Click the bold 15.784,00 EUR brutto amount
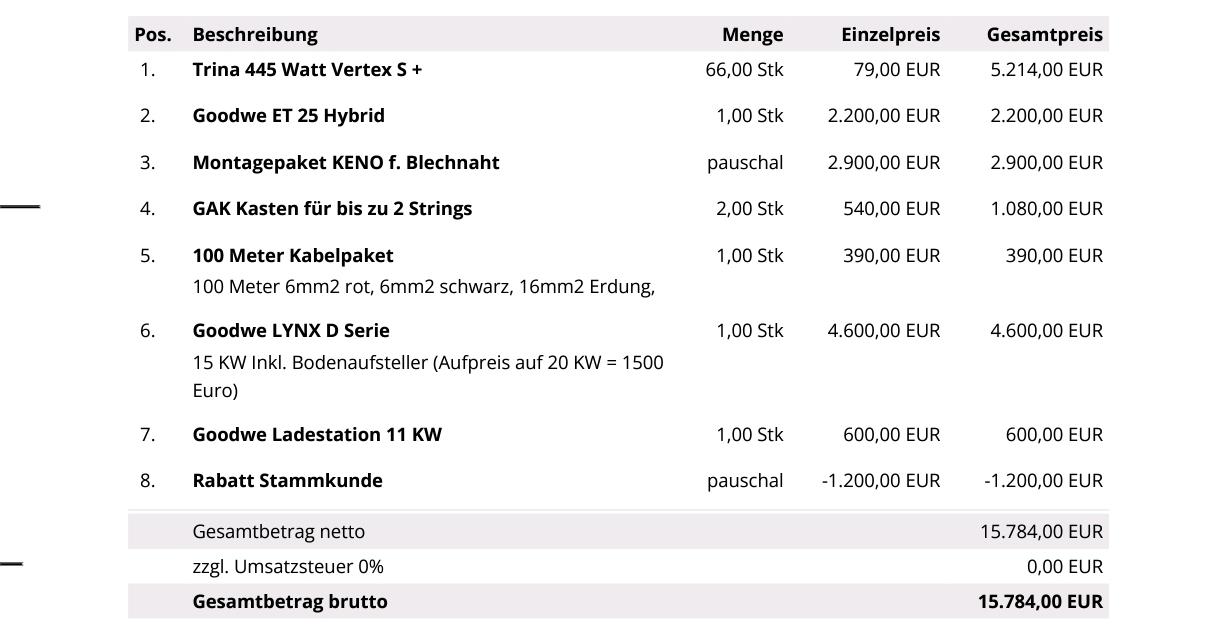The width and height of the screenshot is (1220, 641). [1040, 602]
